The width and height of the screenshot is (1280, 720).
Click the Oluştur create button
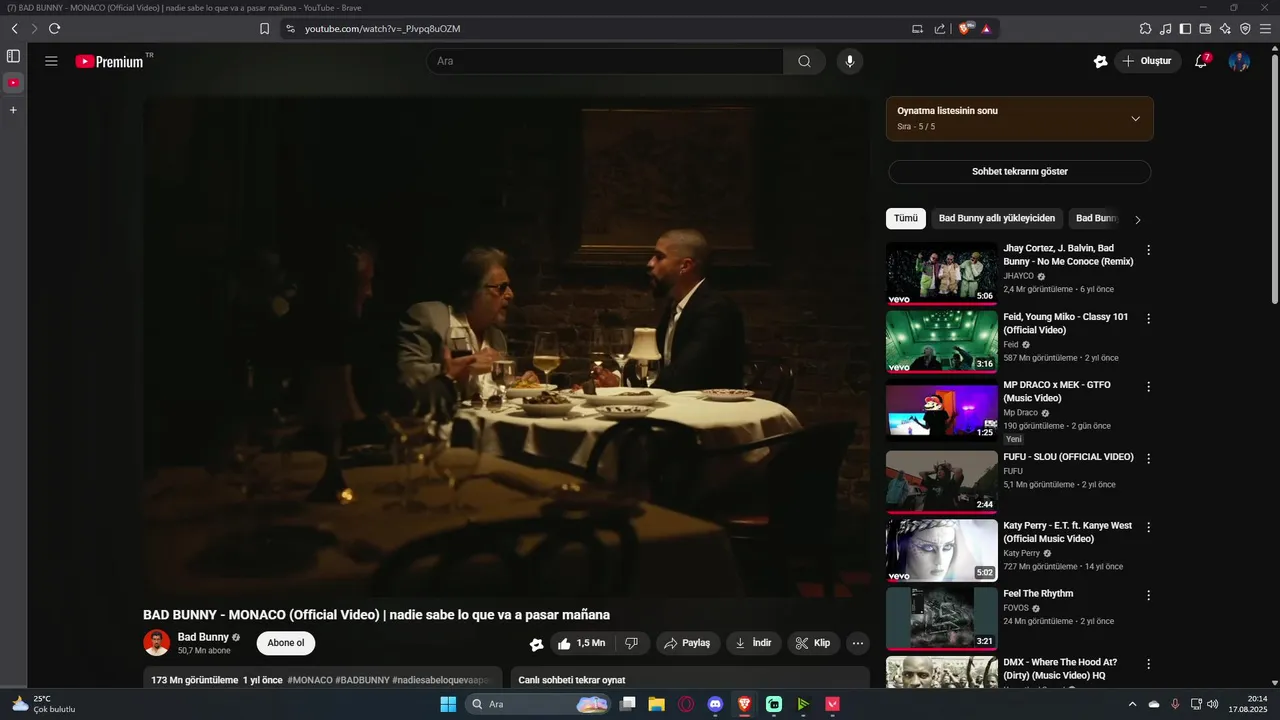pyautogui.click(x=1148, y=61)
